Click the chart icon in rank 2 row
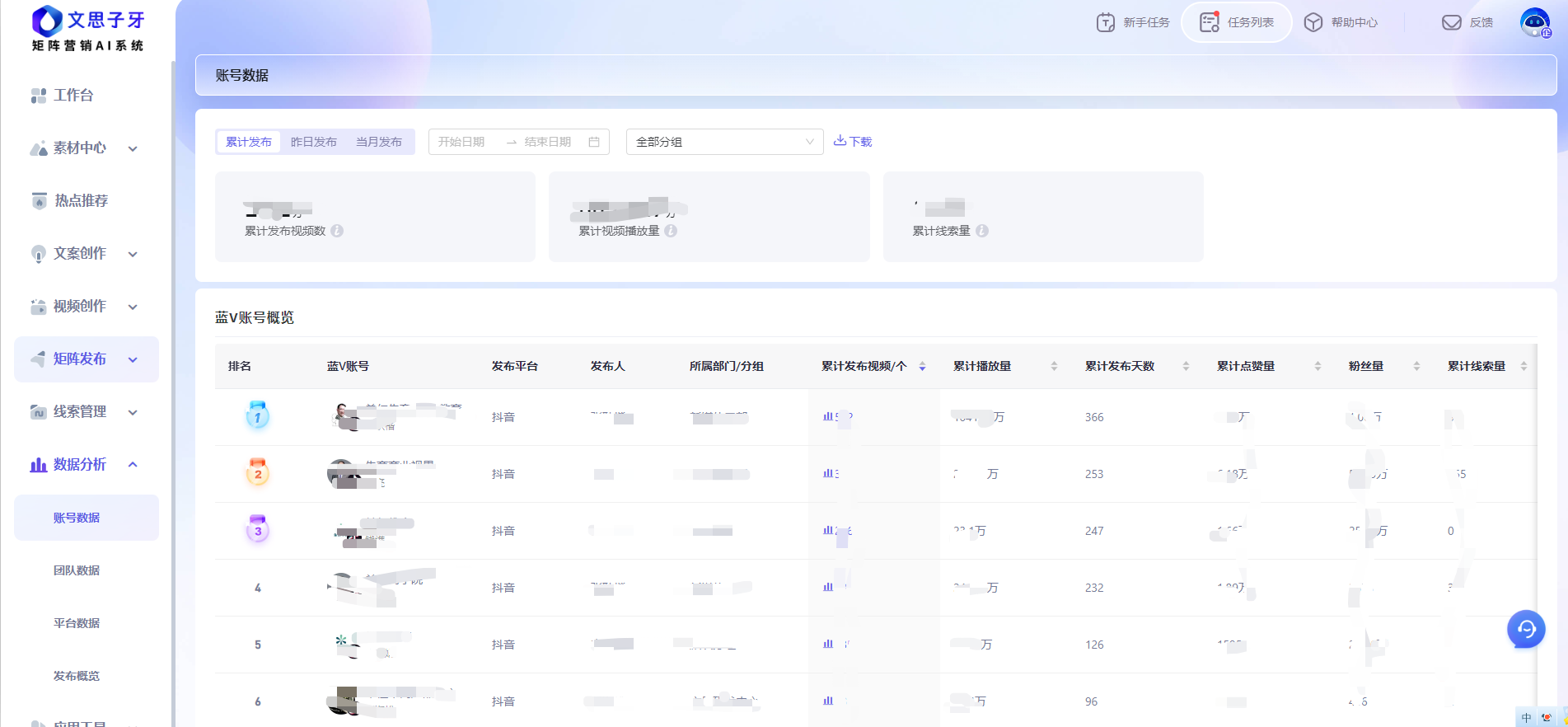 [x=828, y=473]
